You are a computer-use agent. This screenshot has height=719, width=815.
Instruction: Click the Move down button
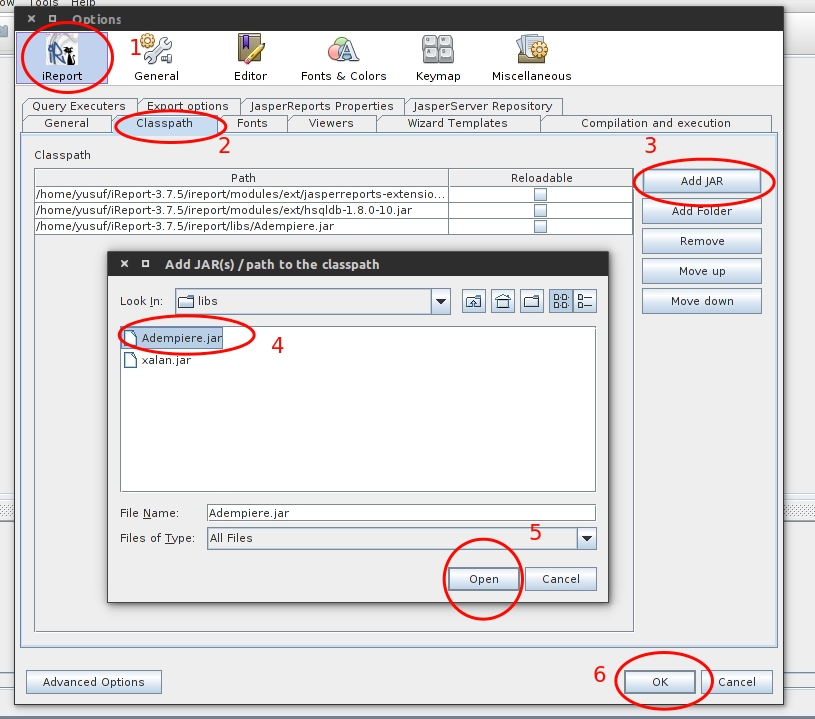[702, 301]
